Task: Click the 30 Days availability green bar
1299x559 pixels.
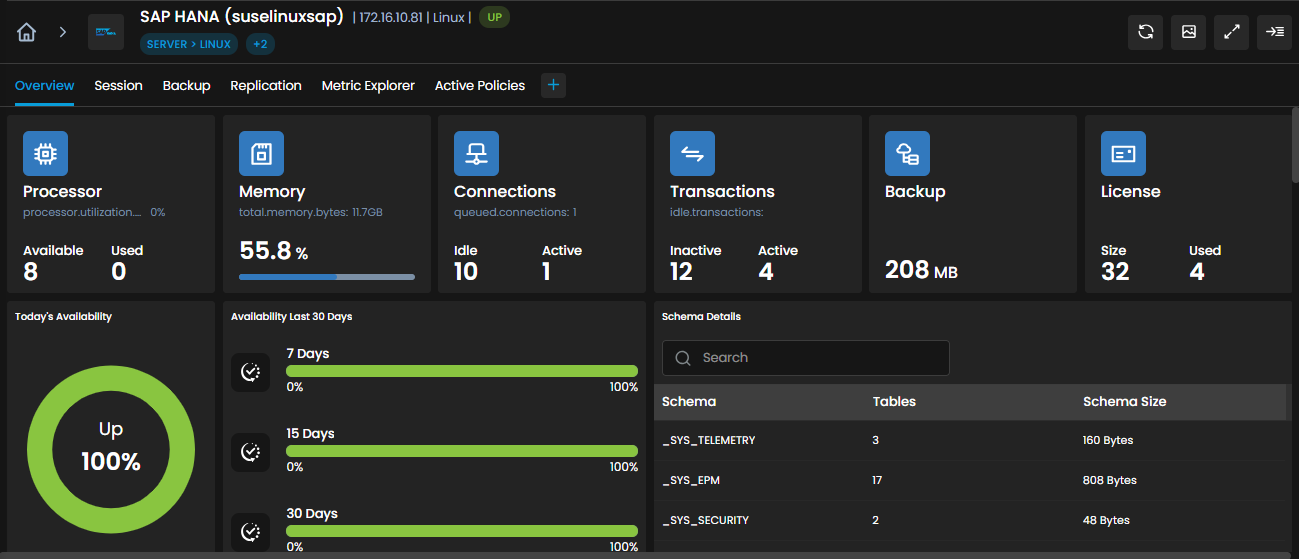Action: pos(462,531)
